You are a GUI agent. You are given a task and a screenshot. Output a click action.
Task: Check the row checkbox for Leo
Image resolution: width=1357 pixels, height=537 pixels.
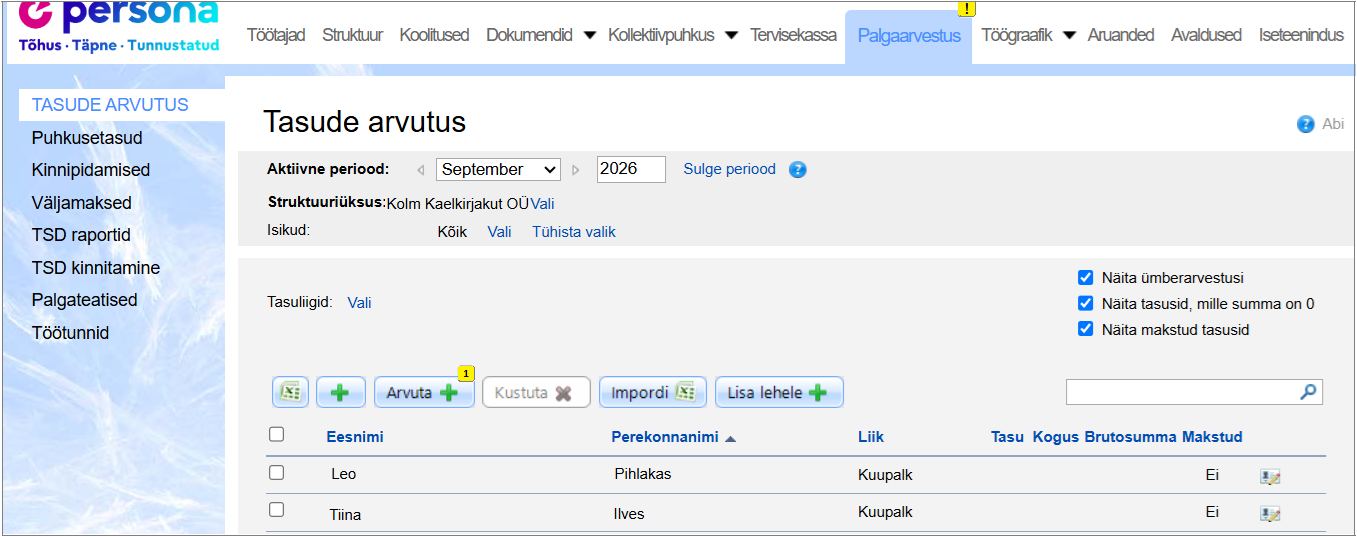click(277, 473)
